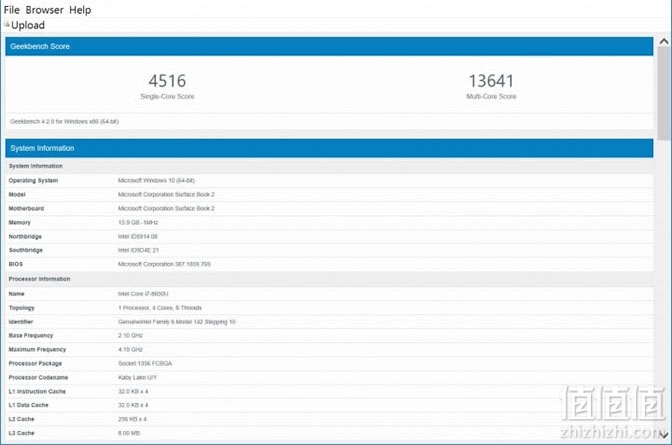Viewport: 672px width, 445px height.
Task: Select the 2.10 GHz base frequency value
Action: (130, 336)
